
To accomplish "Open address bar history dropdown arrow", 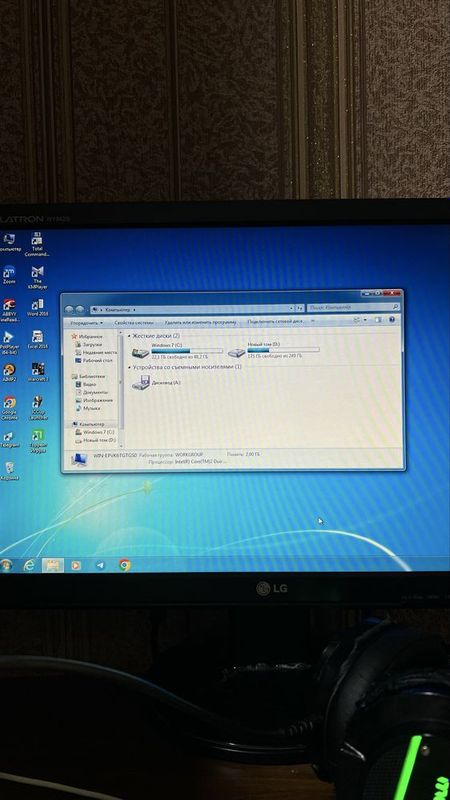I will 291,308.
